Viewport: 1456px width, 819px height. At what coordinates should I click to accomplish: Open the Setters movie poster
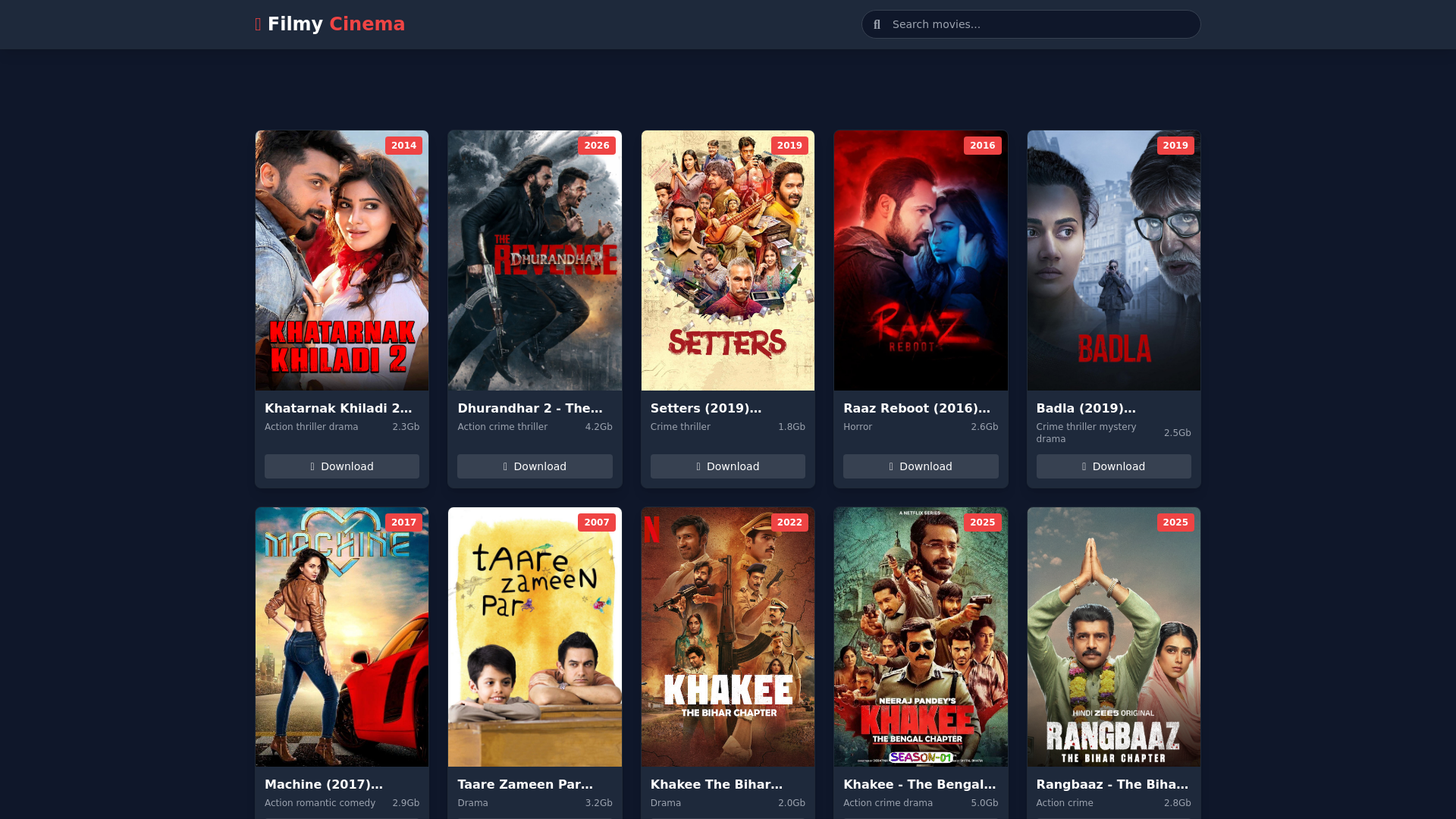[x=728, y=260]
